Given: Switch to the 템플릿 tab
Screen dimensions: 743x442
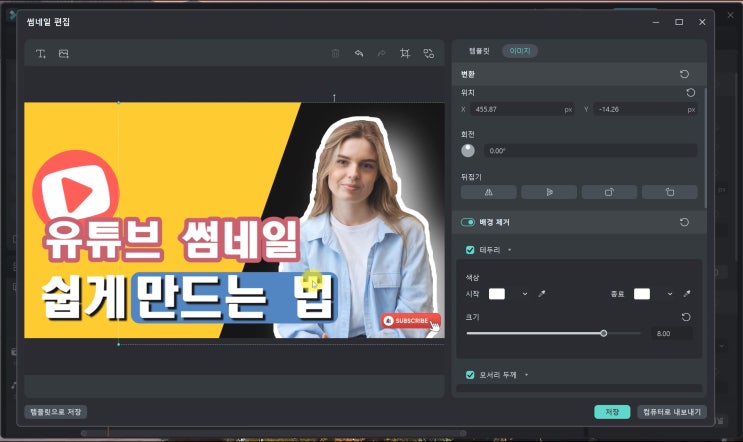Looking at the screenshot, I should (x=479, y=51).
